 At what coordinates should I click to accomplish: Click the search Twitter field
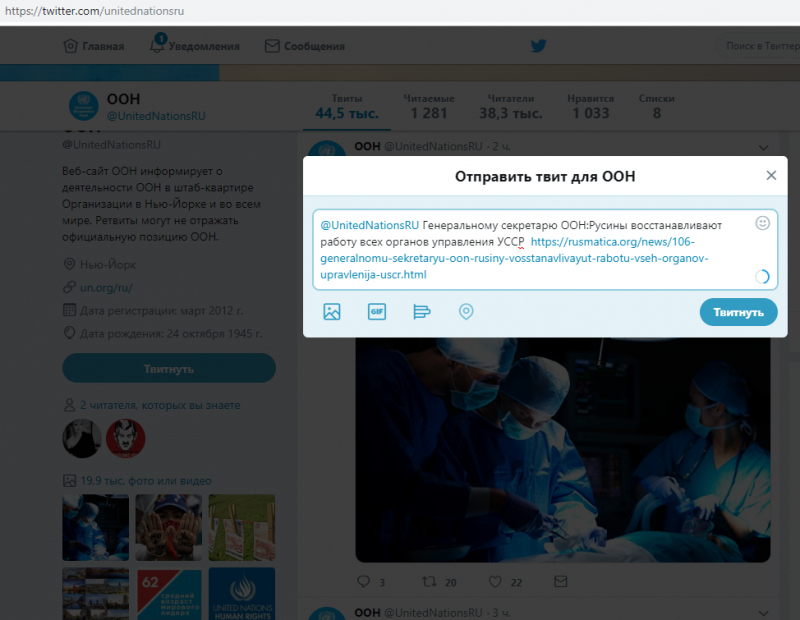click(759, 46)
